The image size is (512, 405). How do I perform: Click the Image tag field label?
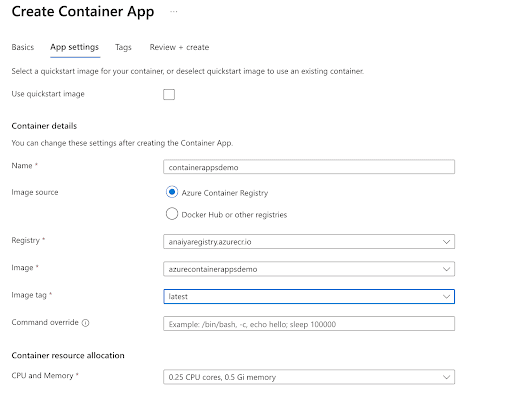pos(29,295)
